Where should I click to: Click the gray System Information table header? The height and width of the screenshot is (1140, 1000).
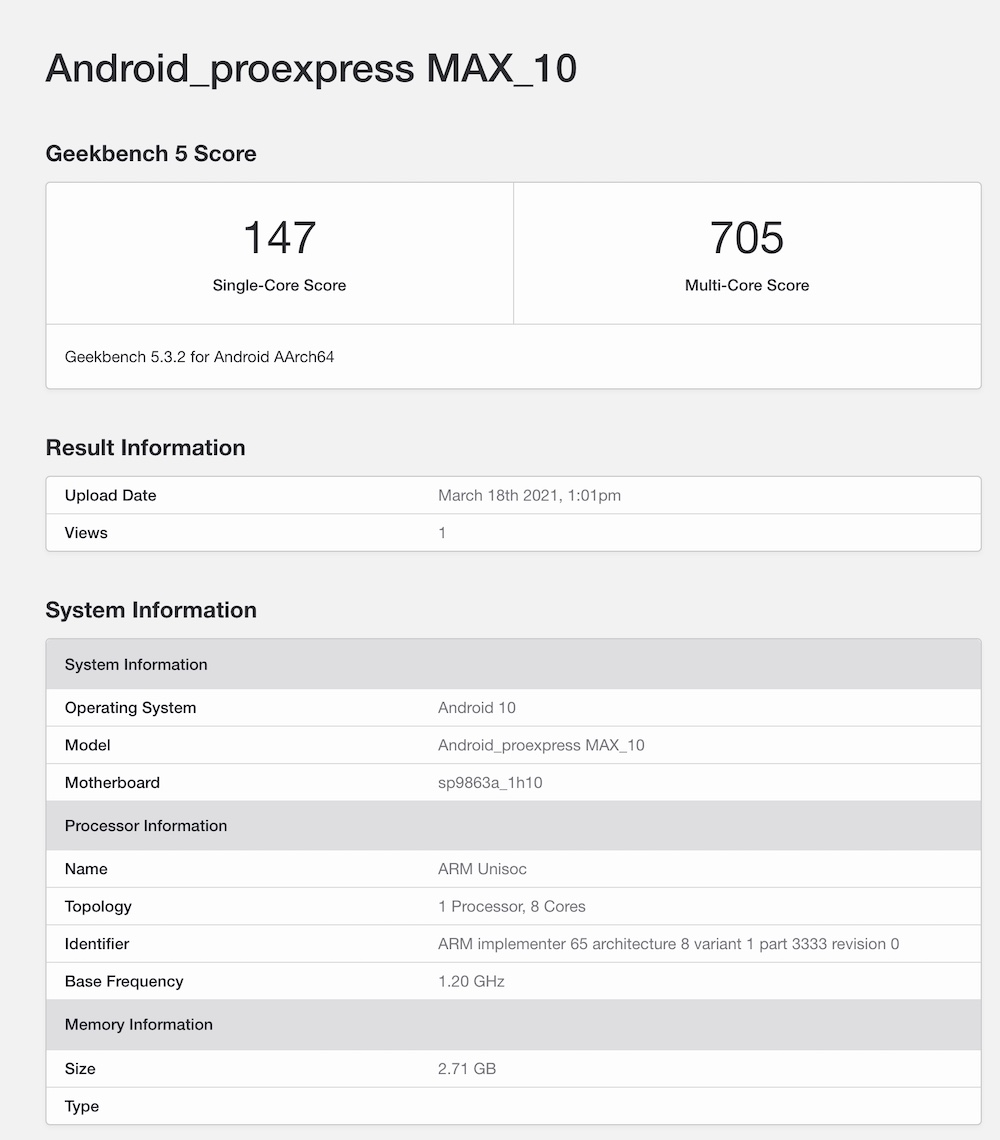pos(513,665)
